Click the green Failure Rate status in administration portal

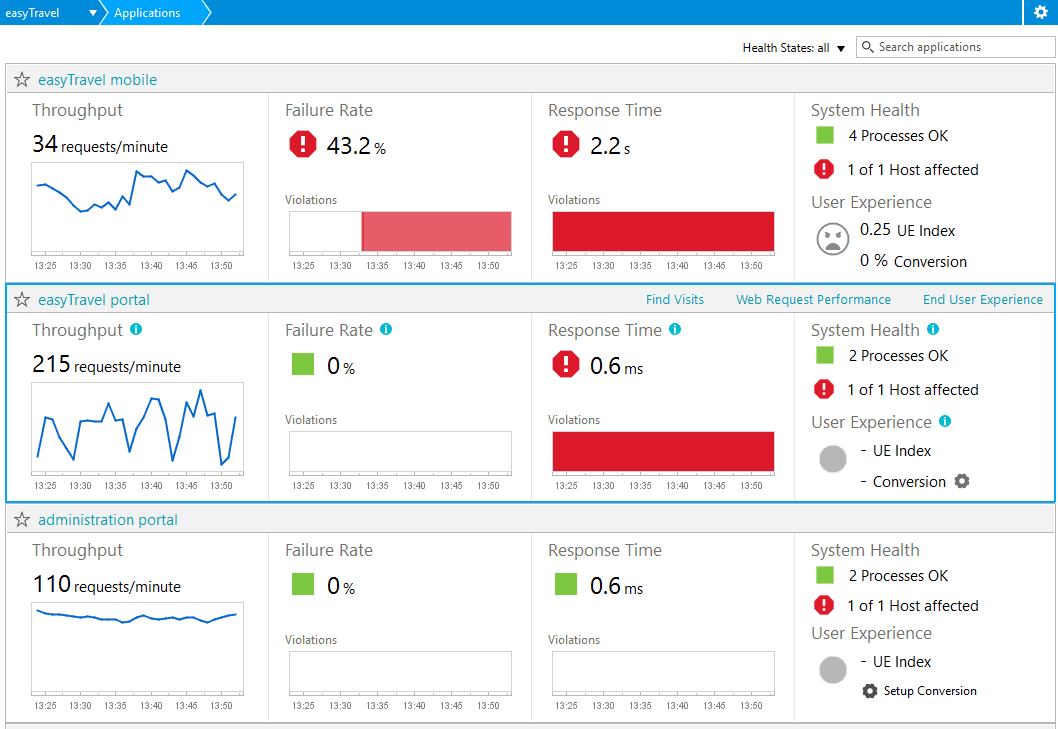[303, 584]
